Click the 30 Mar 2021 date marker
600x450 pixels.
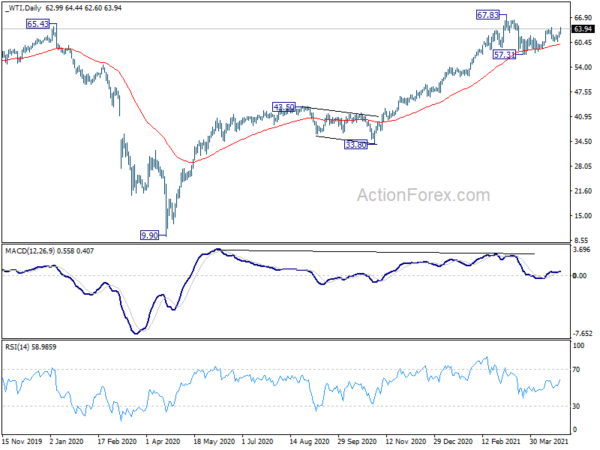(549, 441)
